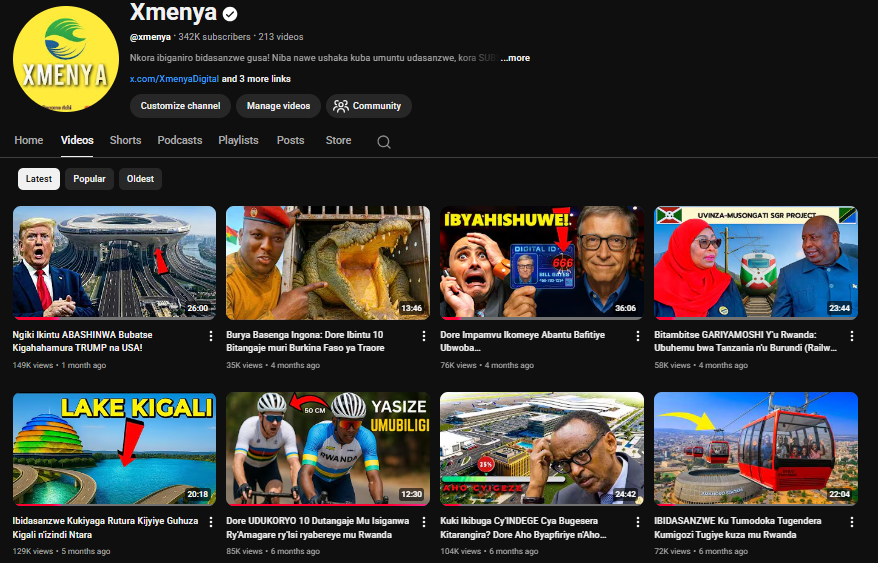Screen dimensions: 878x563
Task: Click title 'Bitambitse GARIYAMOSHI Y'u Rwanda'
Action: 745,341
